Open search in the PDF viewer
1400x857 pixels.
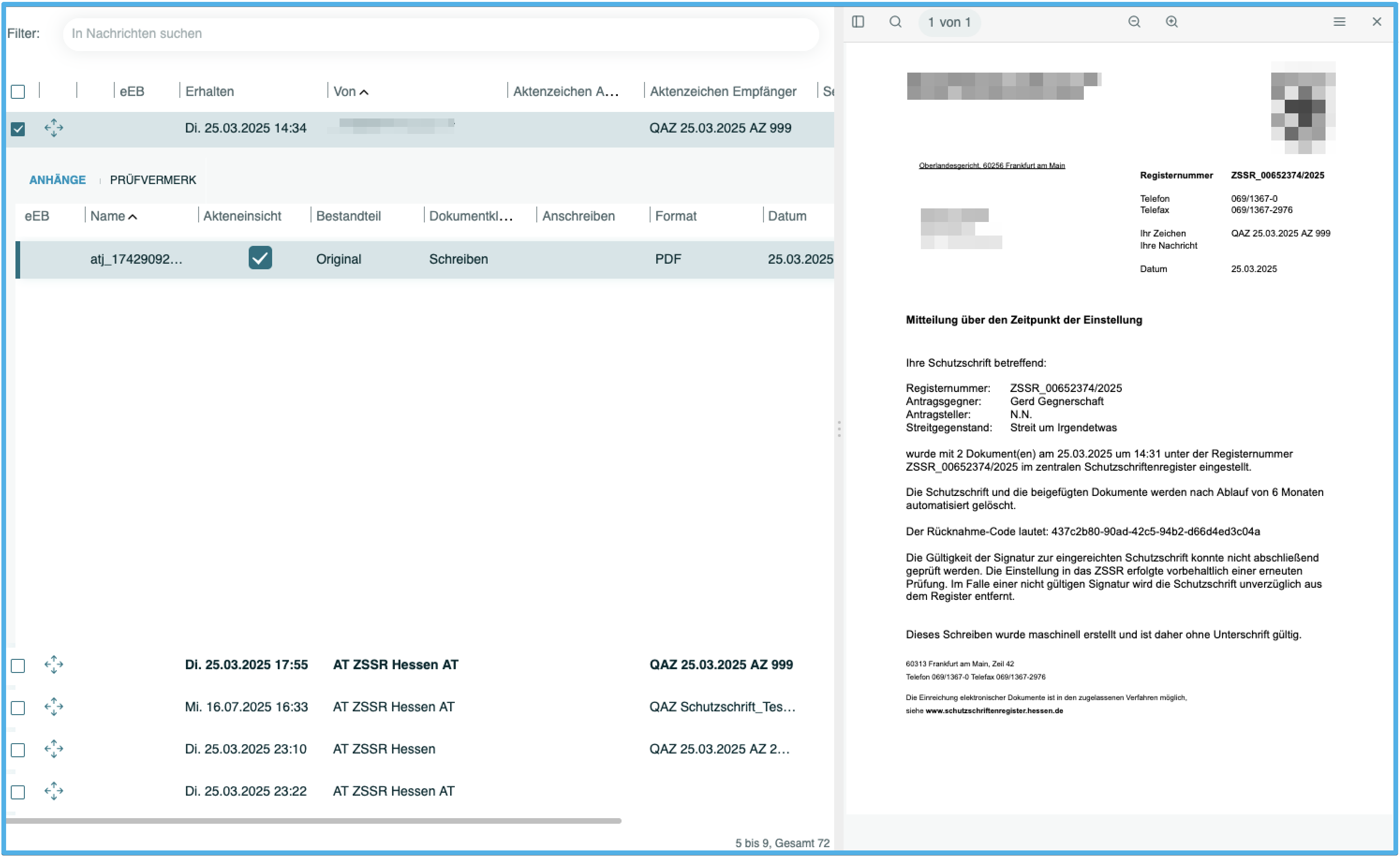pos(896,22)
